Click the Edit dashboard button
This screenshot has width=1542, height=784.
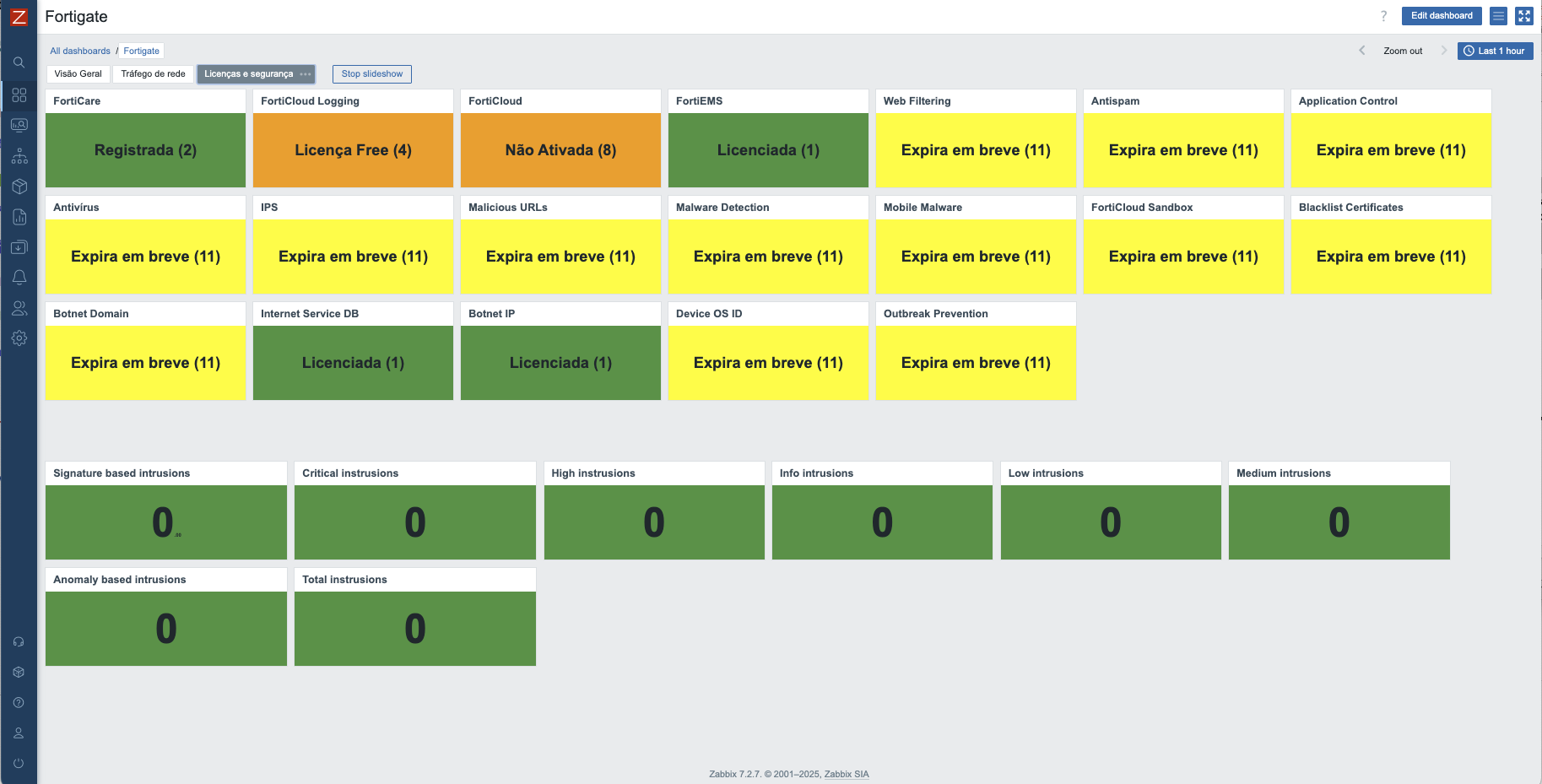[x=1441, y=16]
